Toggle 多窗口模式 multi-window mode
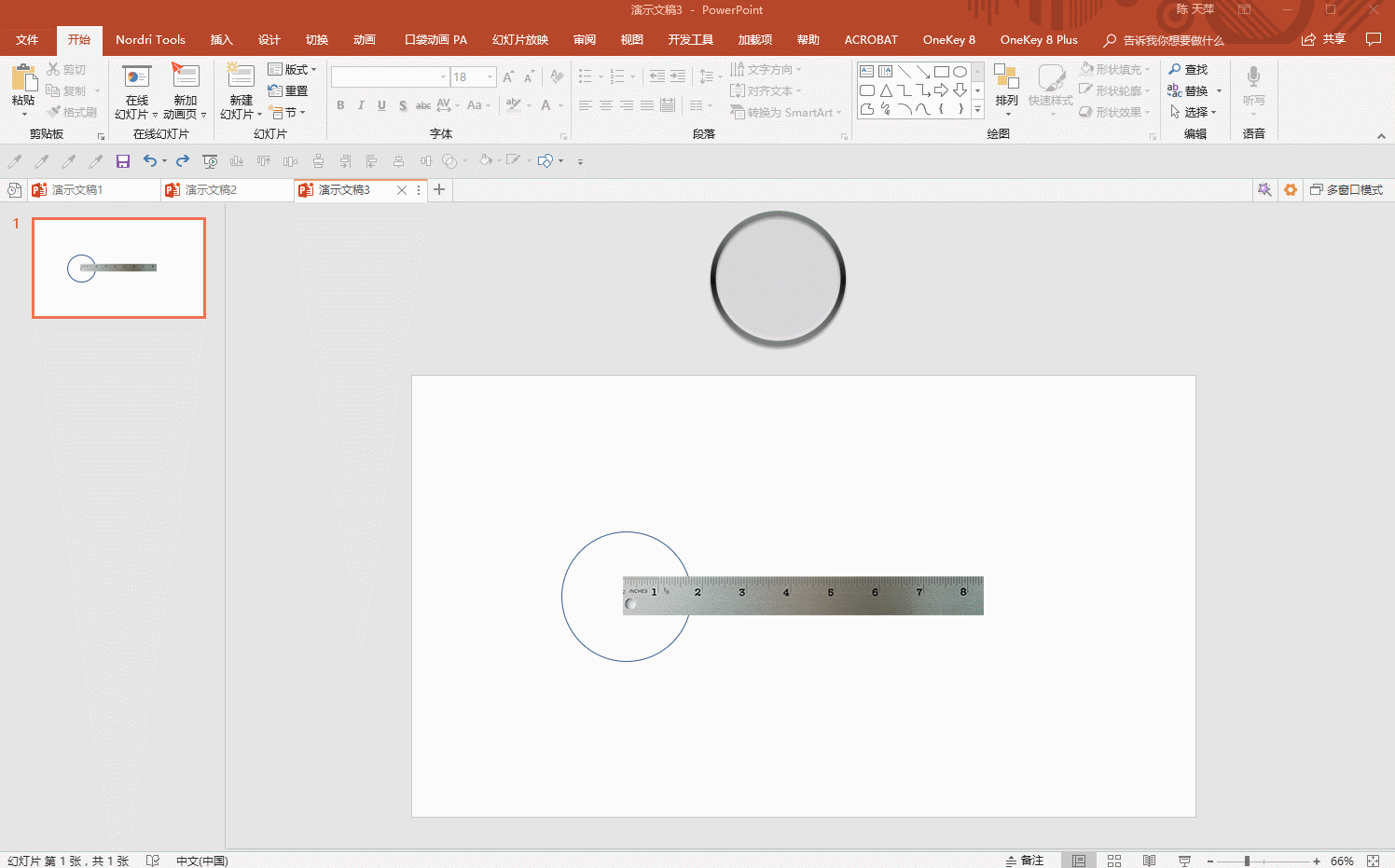Viewport: 1395px width, 868px height. click(1346, 190)
